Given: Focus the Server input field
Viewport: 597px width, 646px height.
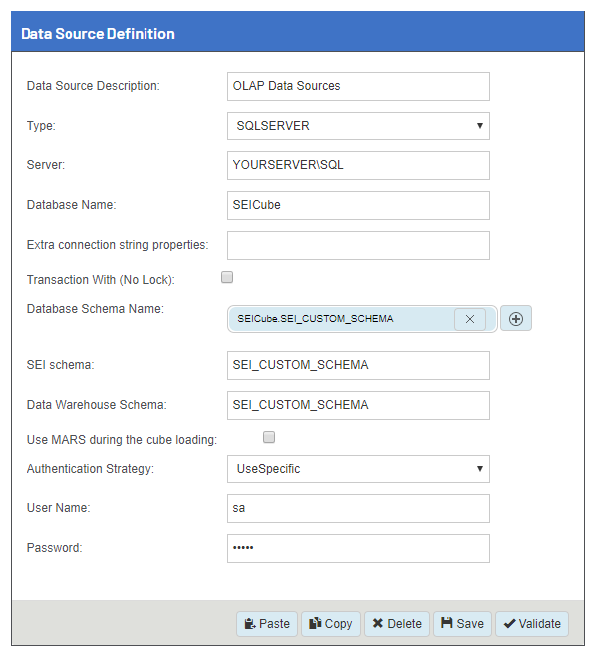Looking at the screenshot, I should click(x=358, y=165).
